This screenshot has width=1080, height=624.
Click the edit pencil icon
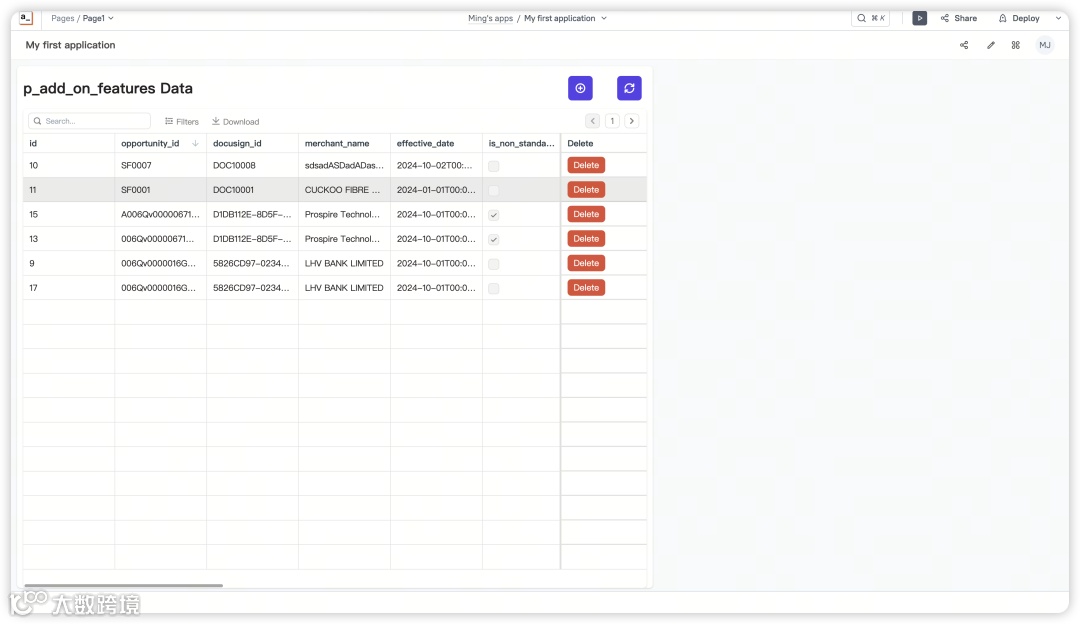tap(990, 45)
